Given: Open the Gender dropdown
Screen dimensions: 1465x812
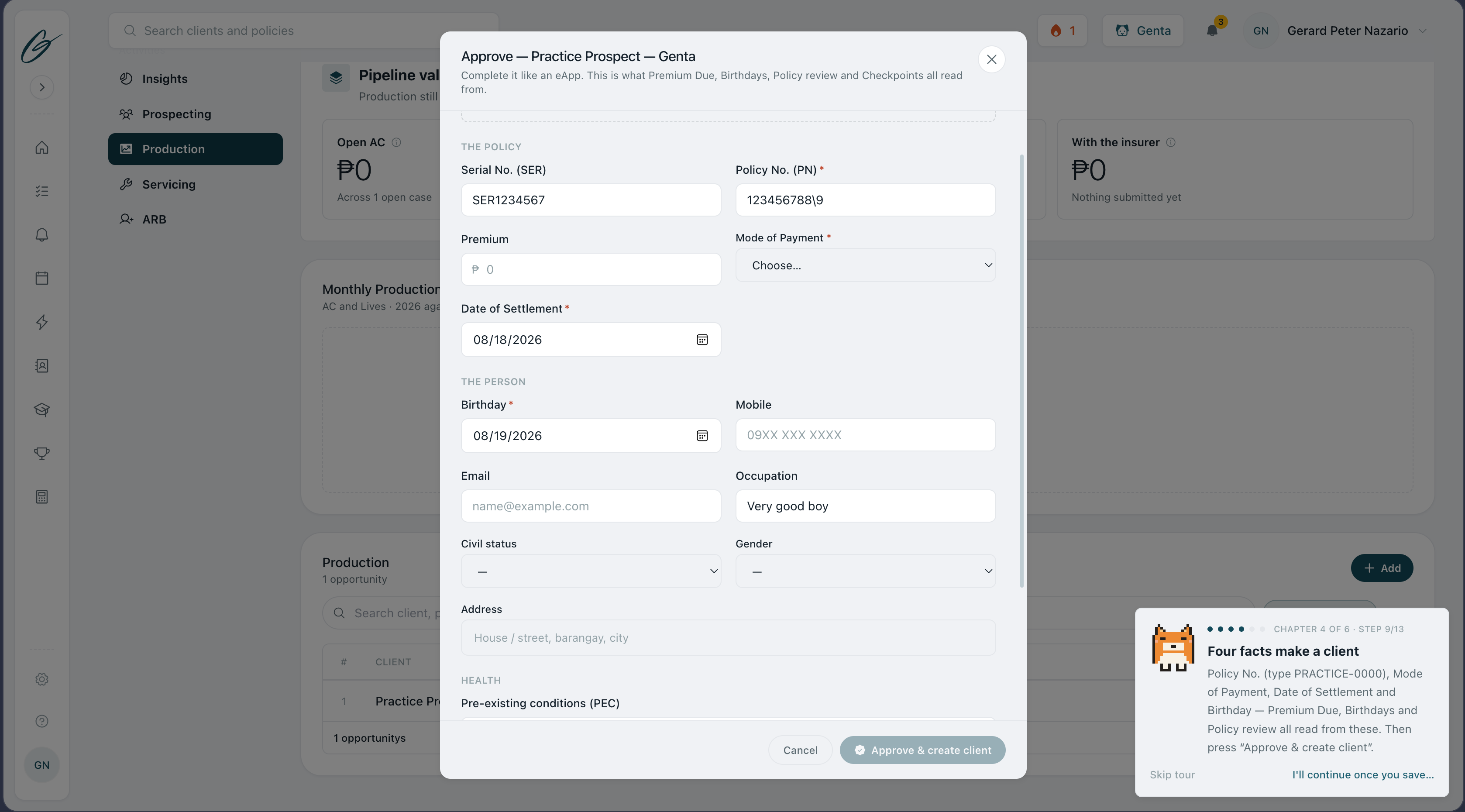Looking at the screenshot, I should point(865,571).
